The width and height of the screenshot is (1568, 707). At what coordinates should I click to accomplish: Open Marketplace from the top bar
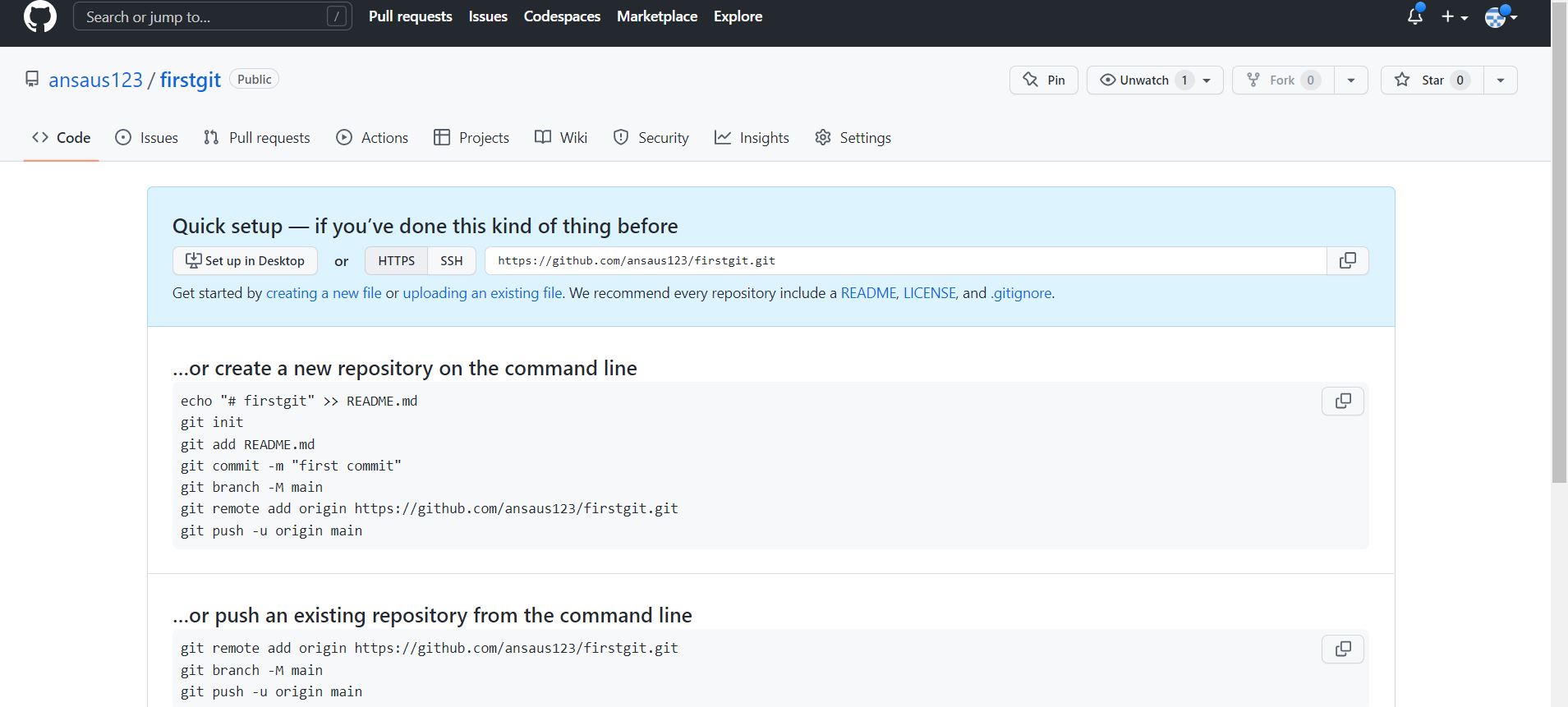657,16
